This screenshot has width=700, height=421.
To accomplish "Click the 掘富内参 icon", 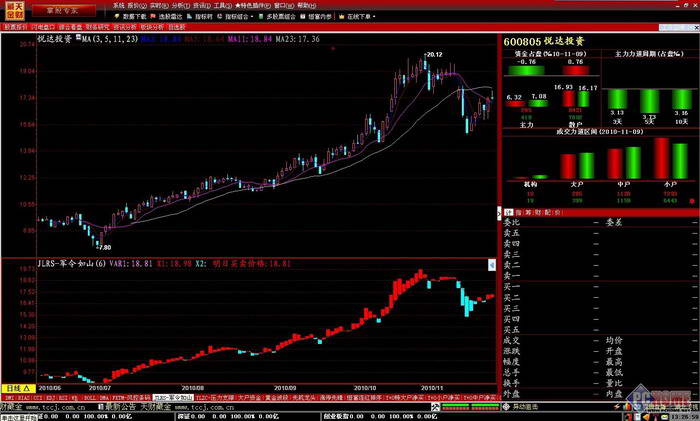I will [303, 17].
